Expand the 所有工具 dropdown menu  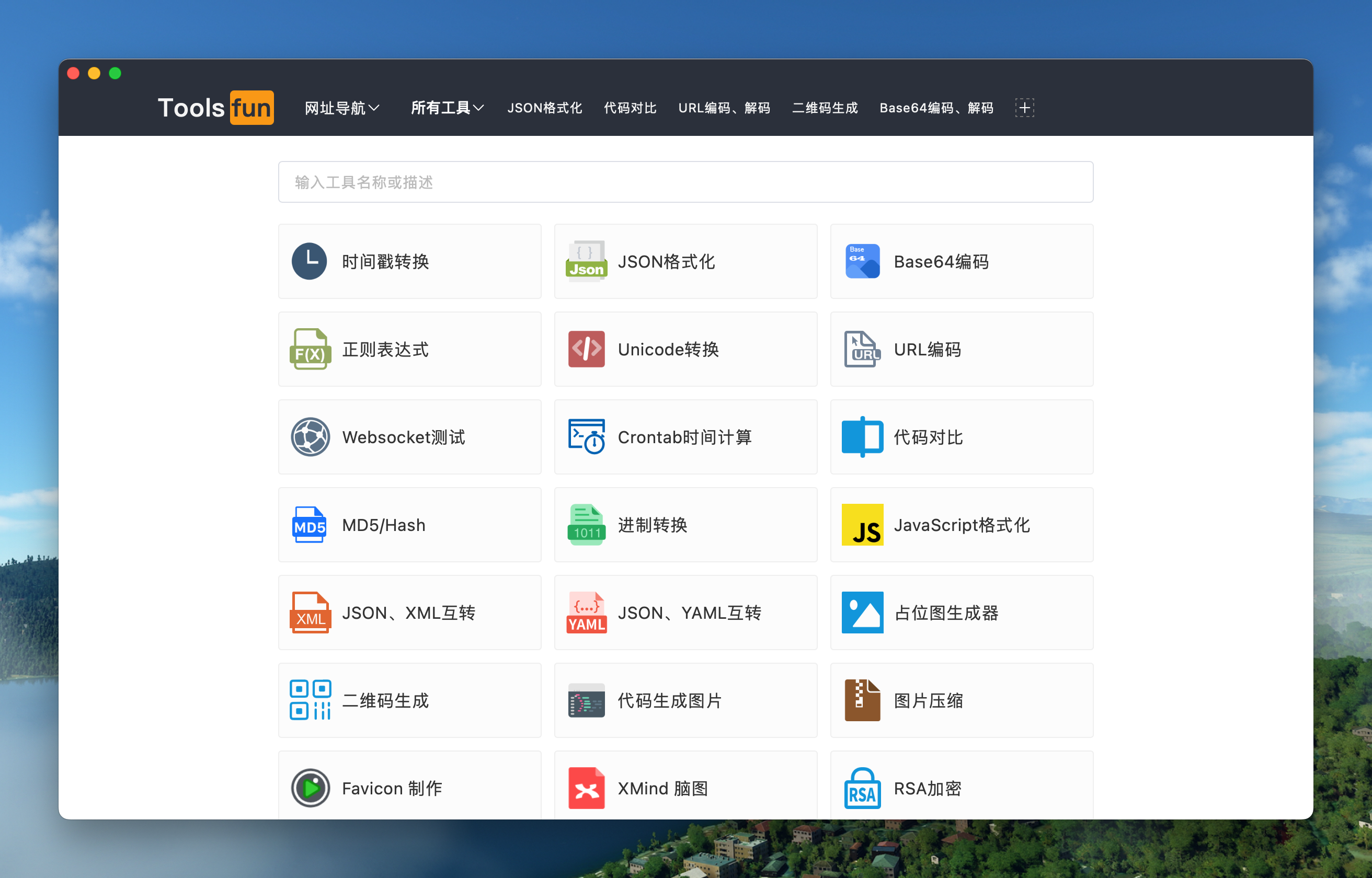447,108
